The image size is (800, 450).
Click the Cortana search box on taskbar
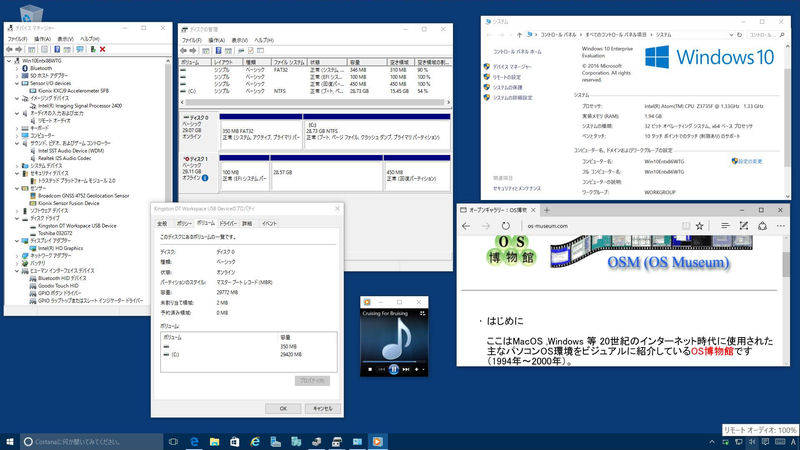coord(92,441)
